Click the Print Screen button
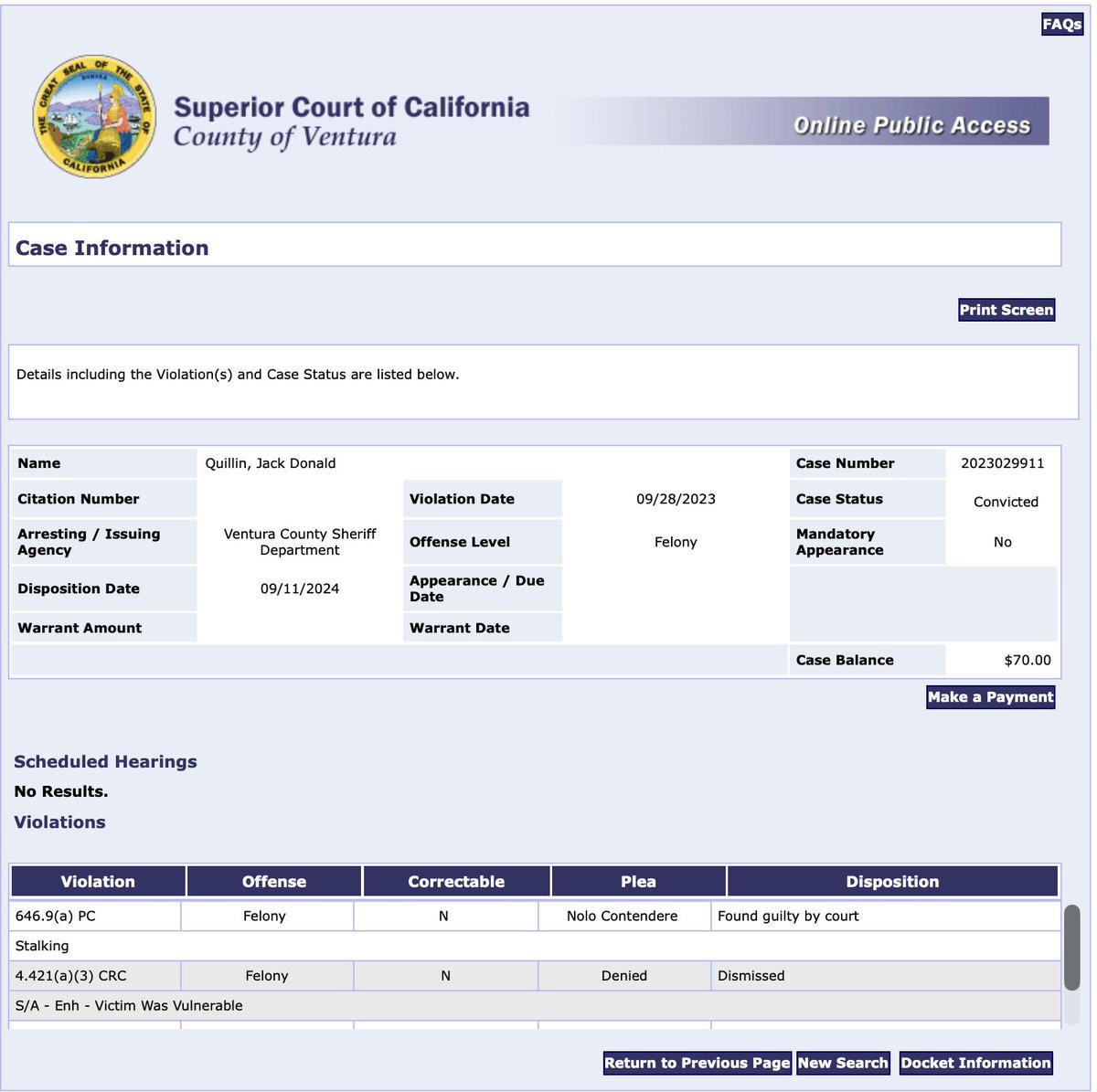The width and height of the screenshot is (1097, 1092). [x=1006, y=310]
